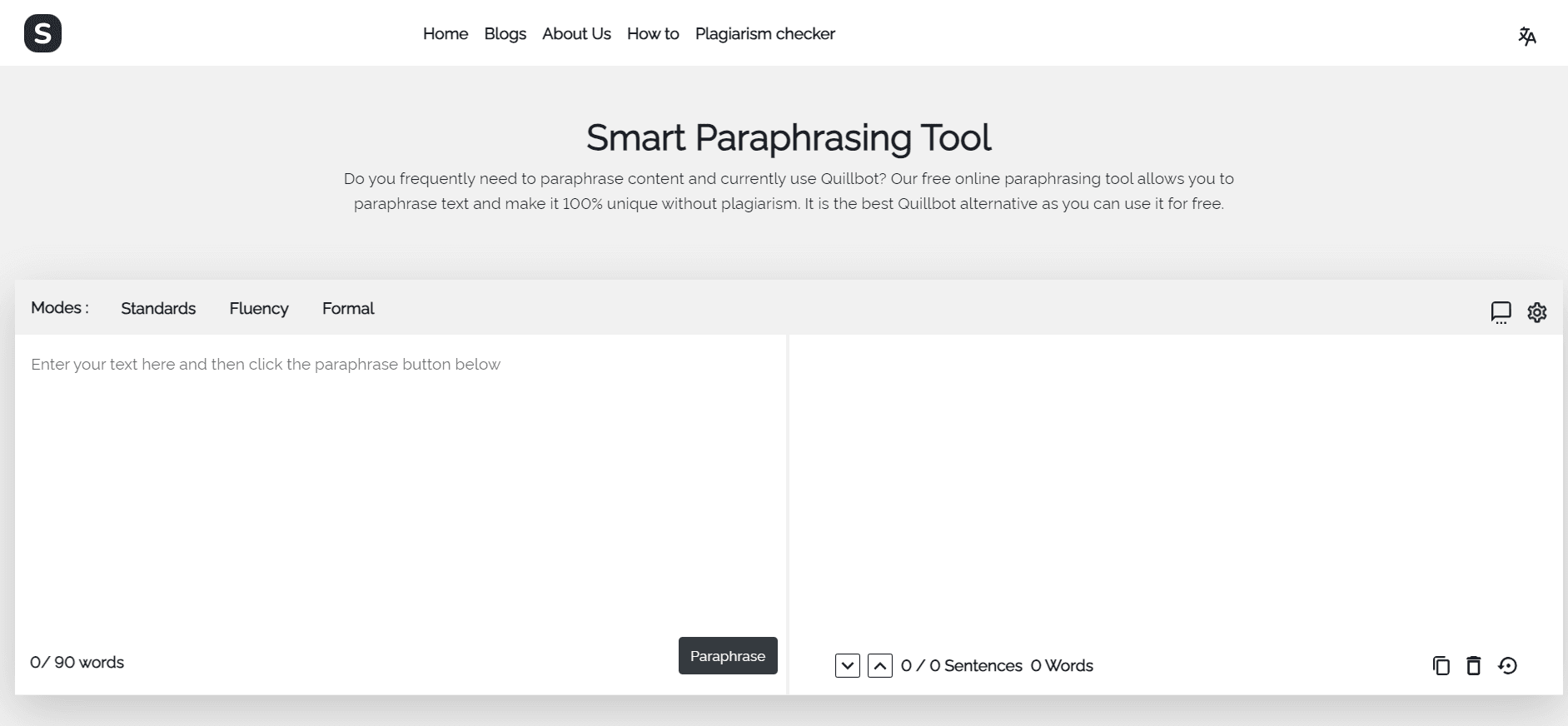Open the feedback chat bubble icon
The height and width of the screenshot is (726, 1568).
pos(1501,312)
